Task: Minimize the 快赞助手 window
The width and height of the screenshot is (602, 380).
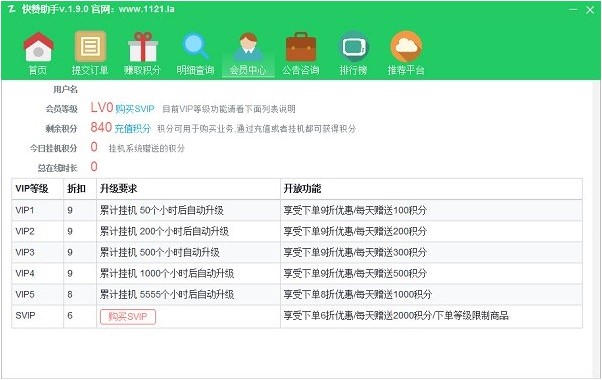Action: 573,10
